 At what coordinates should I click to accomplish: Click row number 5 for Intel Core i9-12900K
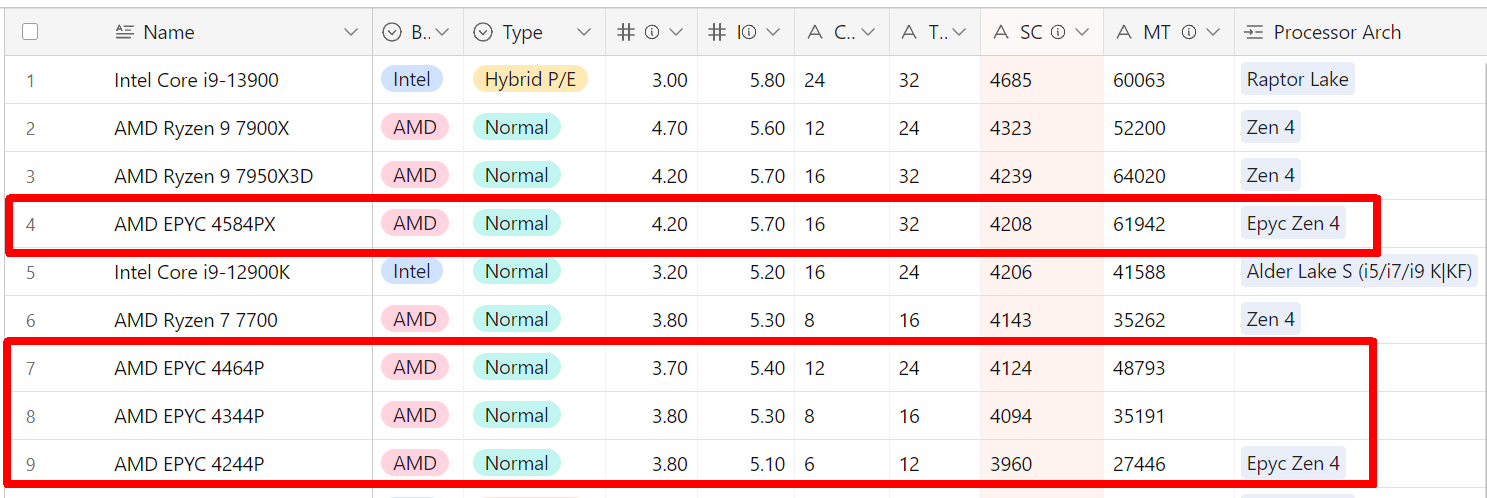point(30,272)
